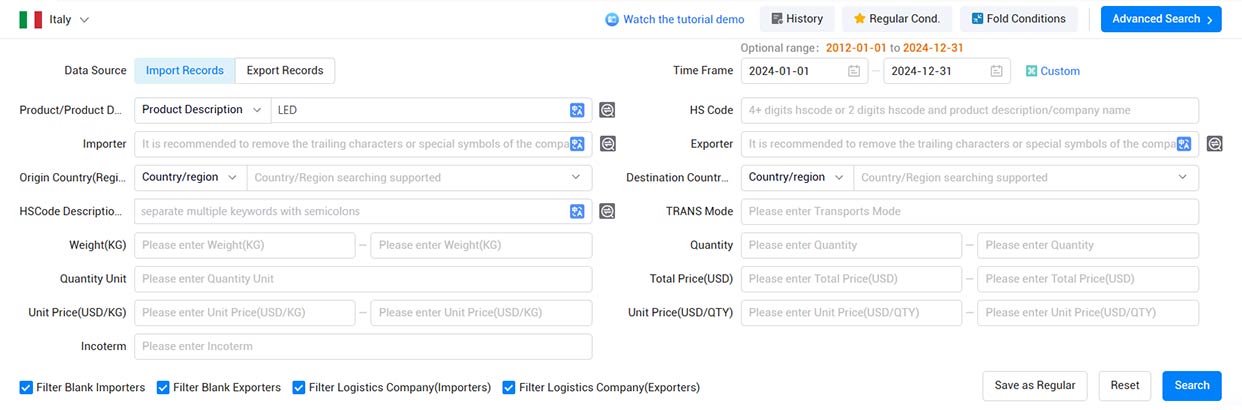Select the Import Records tab
Image resolution: width=1242 pixels, height=410 pixels.
(x=184, y=71)
